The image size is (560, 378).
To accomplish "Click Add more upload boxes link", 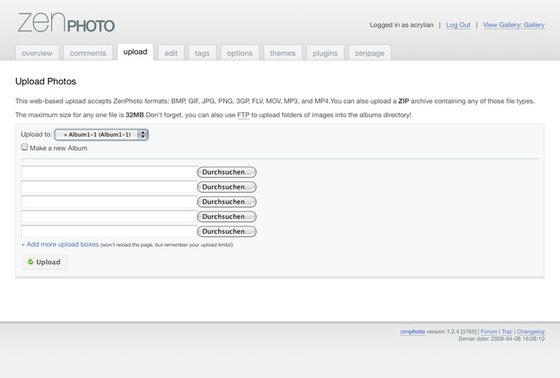I will [60, 244].
